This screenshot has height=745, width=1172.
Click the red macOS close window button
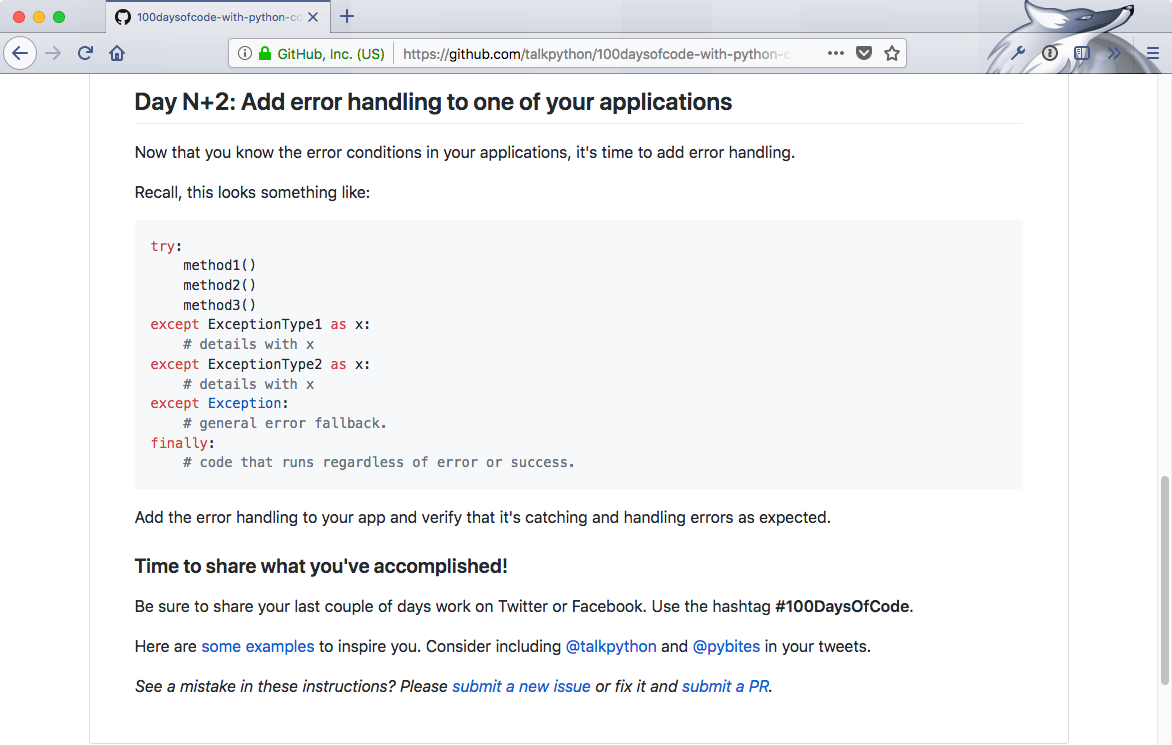click(19, 16)
